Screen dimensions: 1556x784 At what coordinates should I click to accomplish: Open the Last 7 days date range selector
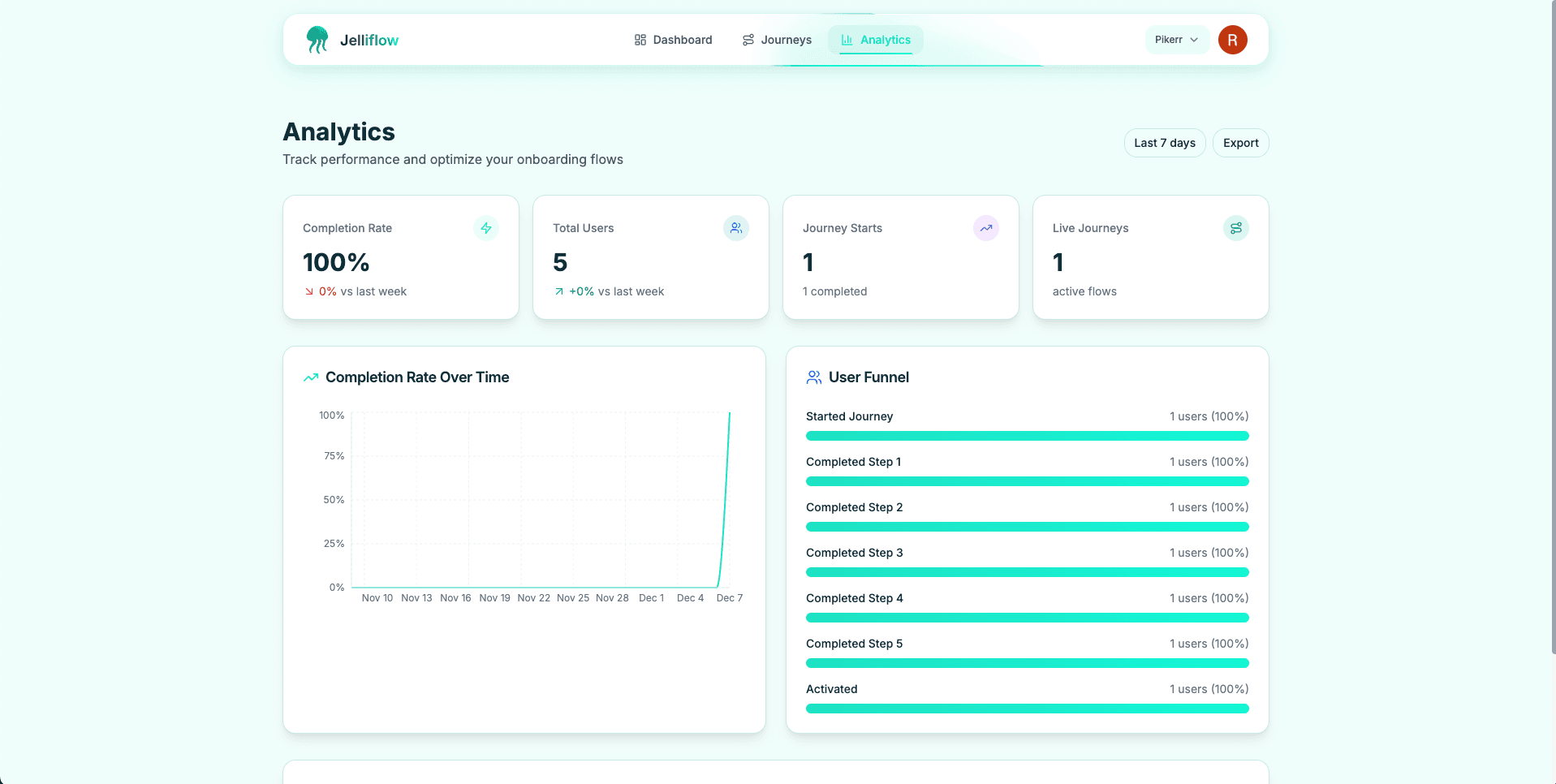tap(1164, 142)
